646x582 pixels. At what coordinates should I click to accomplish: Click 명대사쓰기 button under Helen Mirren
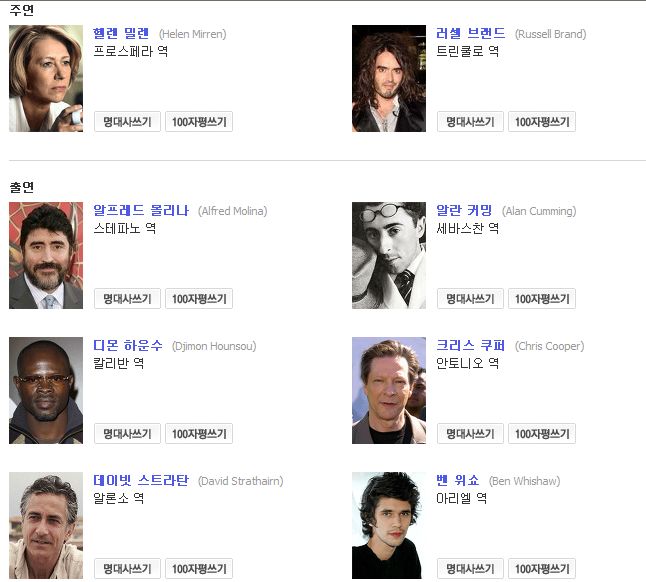pos(127,122)
